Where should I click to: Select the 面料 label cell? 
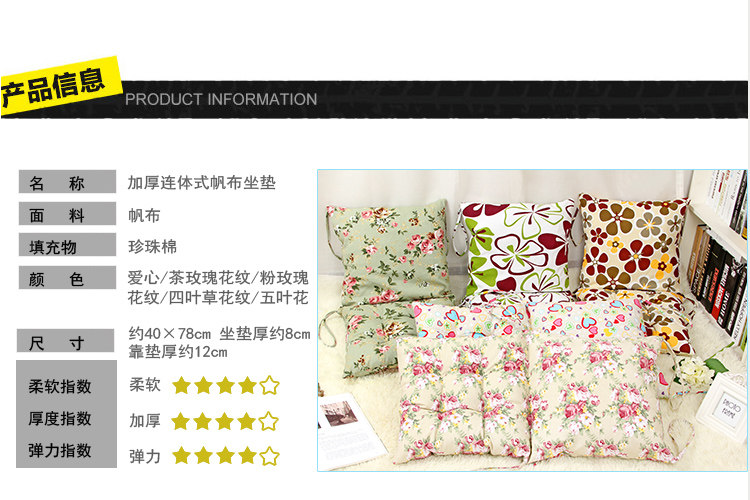coord(67,213)
